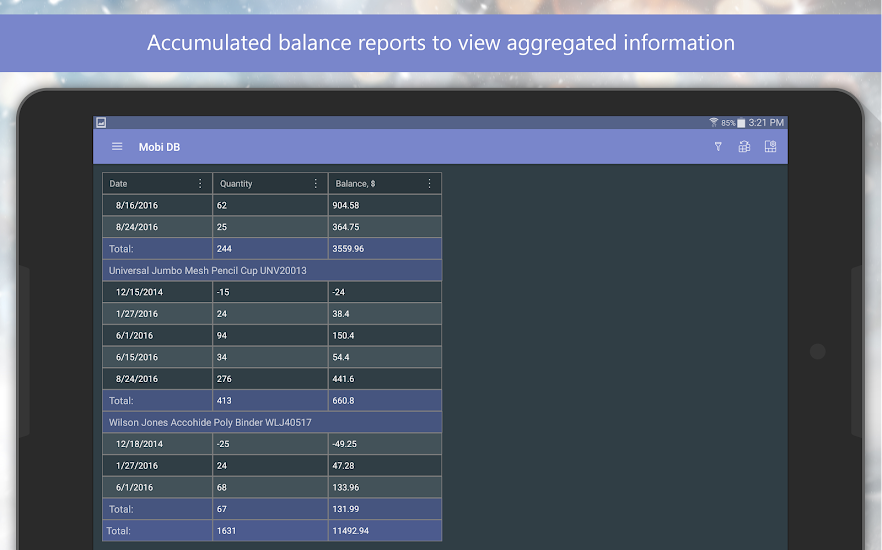Screen dimensions: 882x550
Task: Select the Universal Jumbo Mesh Pencil Cup group
Action: coord(208,270)
